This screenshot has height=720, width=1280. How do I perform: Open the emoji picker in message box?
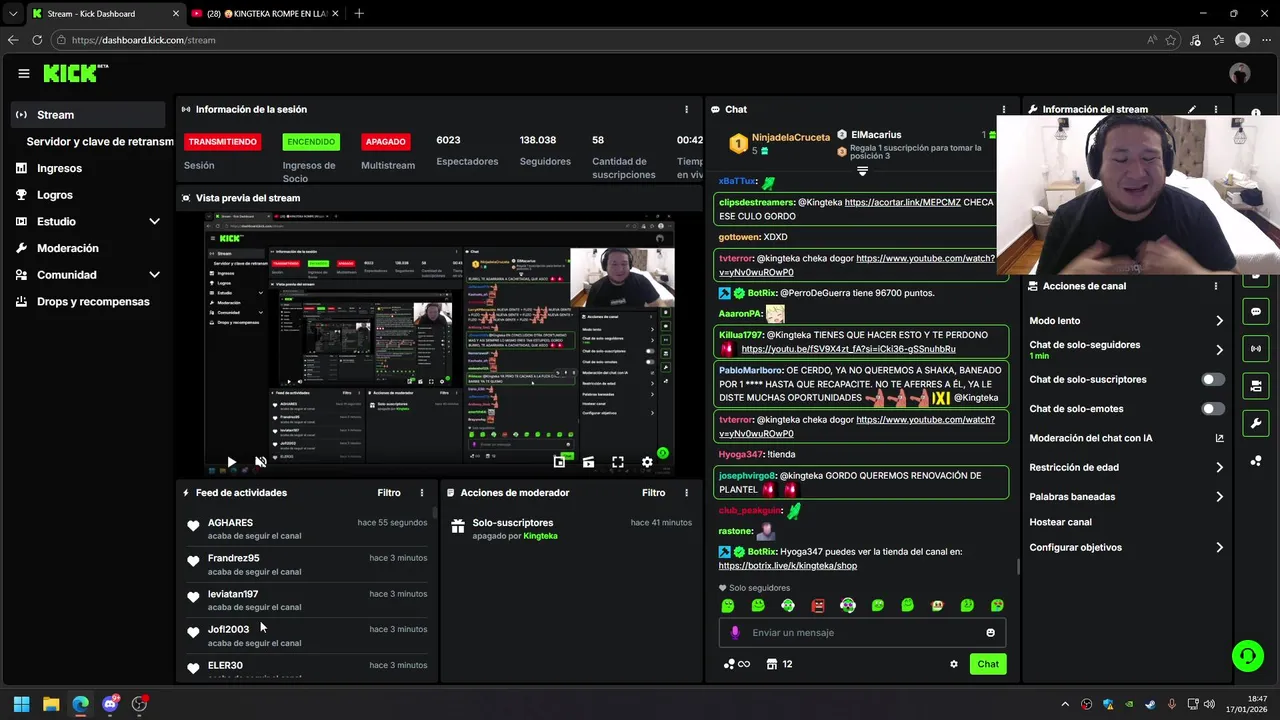click(x=991, y=632)
